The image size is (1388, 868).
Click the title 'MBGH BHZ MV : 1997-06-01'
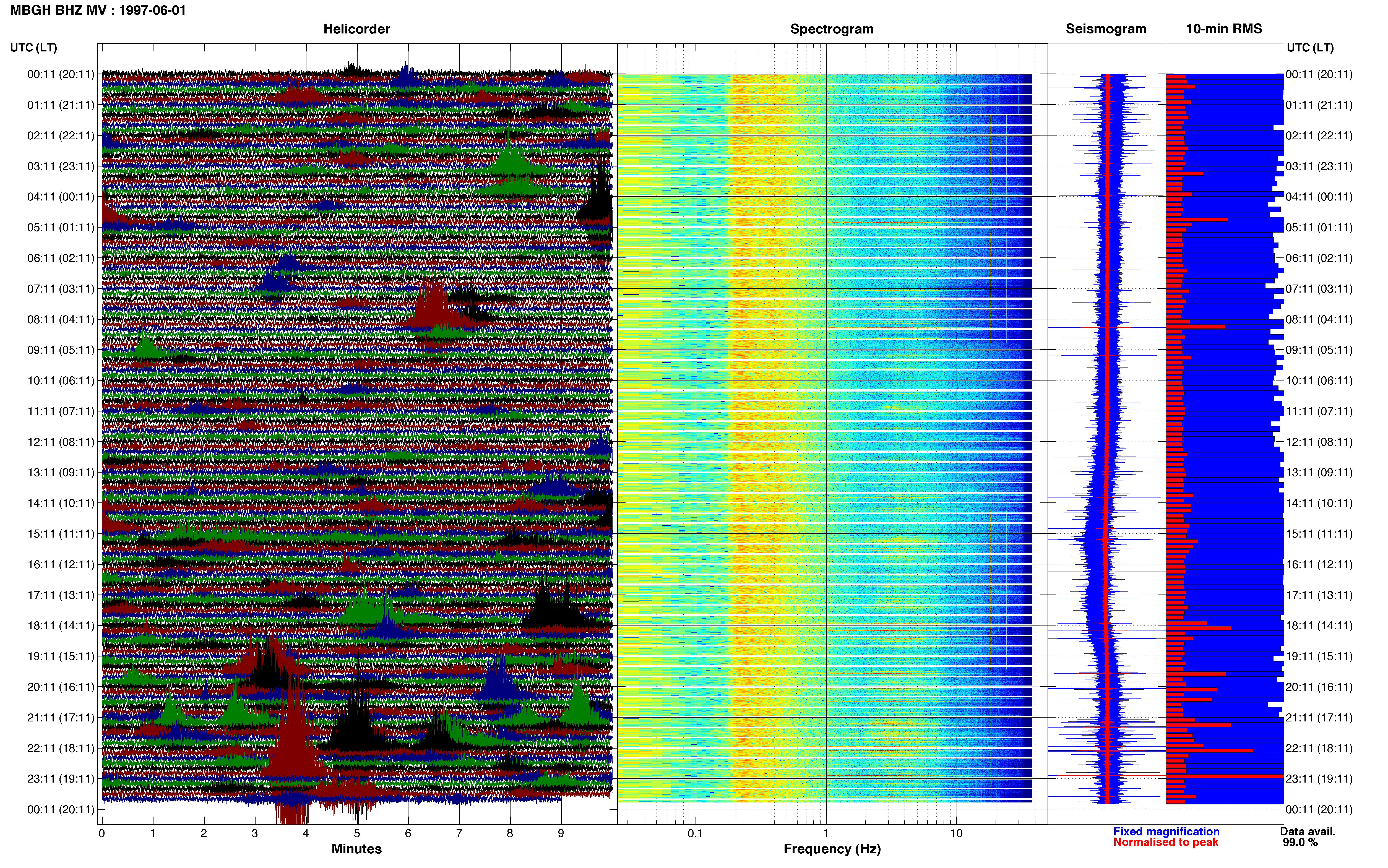click(98, 10)
